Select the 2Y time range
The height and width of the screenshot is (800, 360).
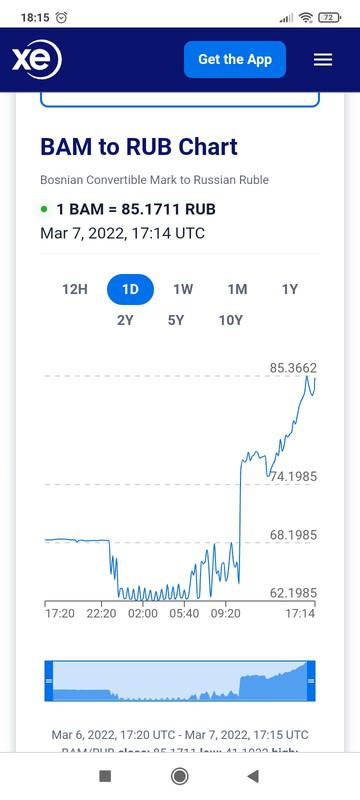(x=125, y=320)
